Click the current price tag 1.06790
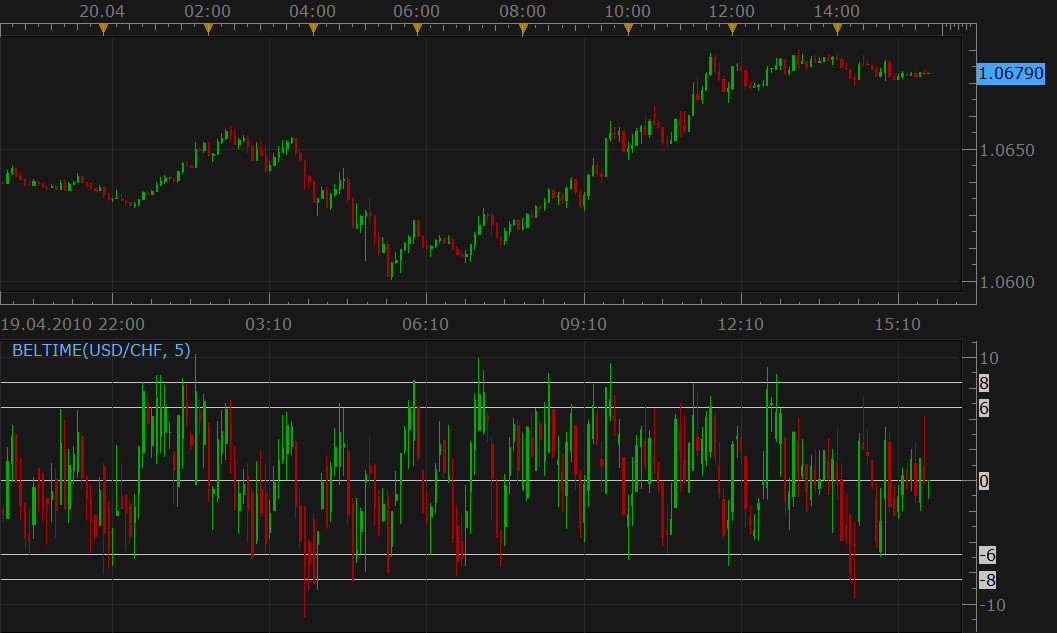The height and width of the screenshot is (633, 1057). [1010, 73]
